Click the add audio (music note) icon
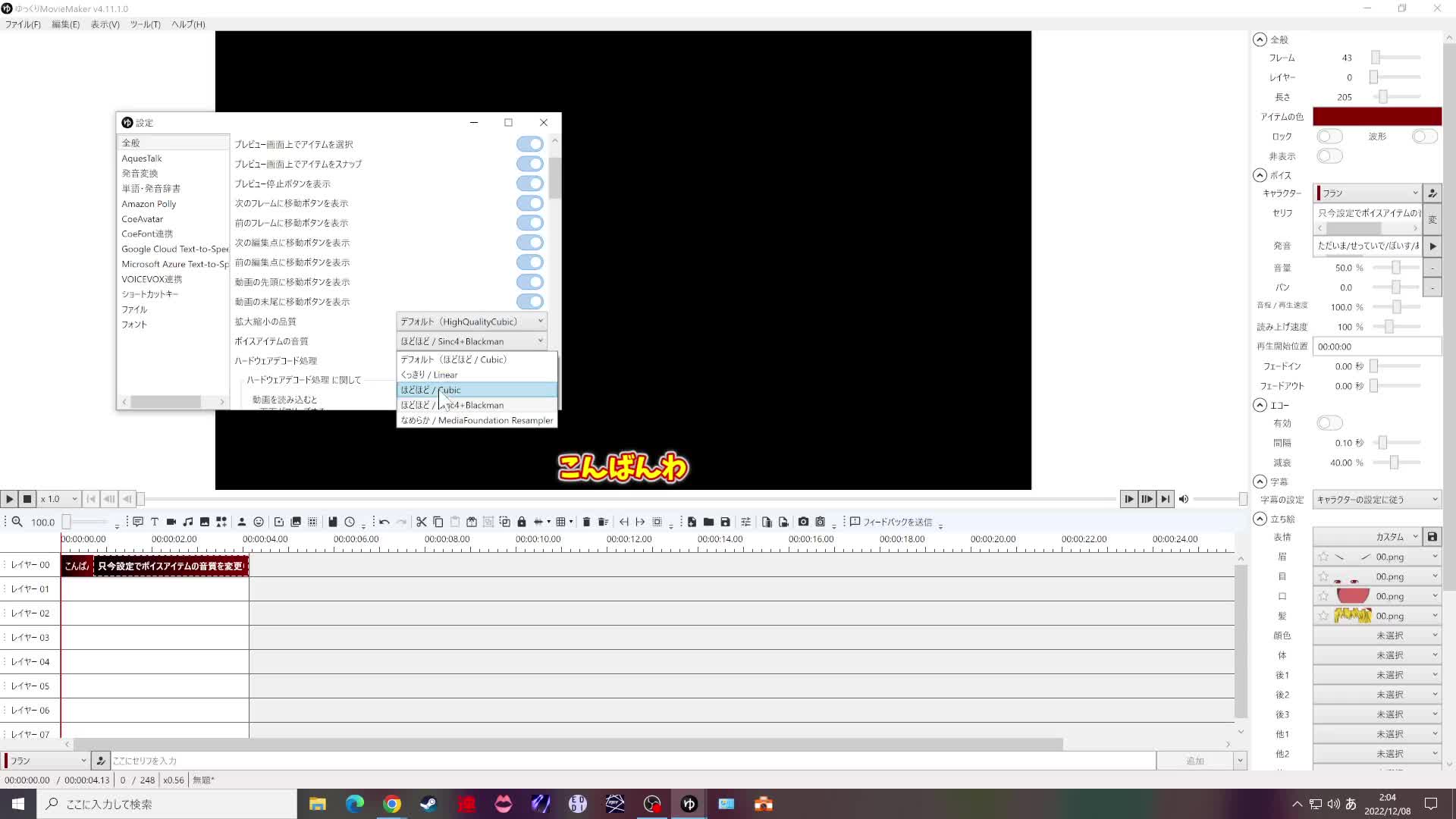This screenshot has width=1456, height=819. 188,522
